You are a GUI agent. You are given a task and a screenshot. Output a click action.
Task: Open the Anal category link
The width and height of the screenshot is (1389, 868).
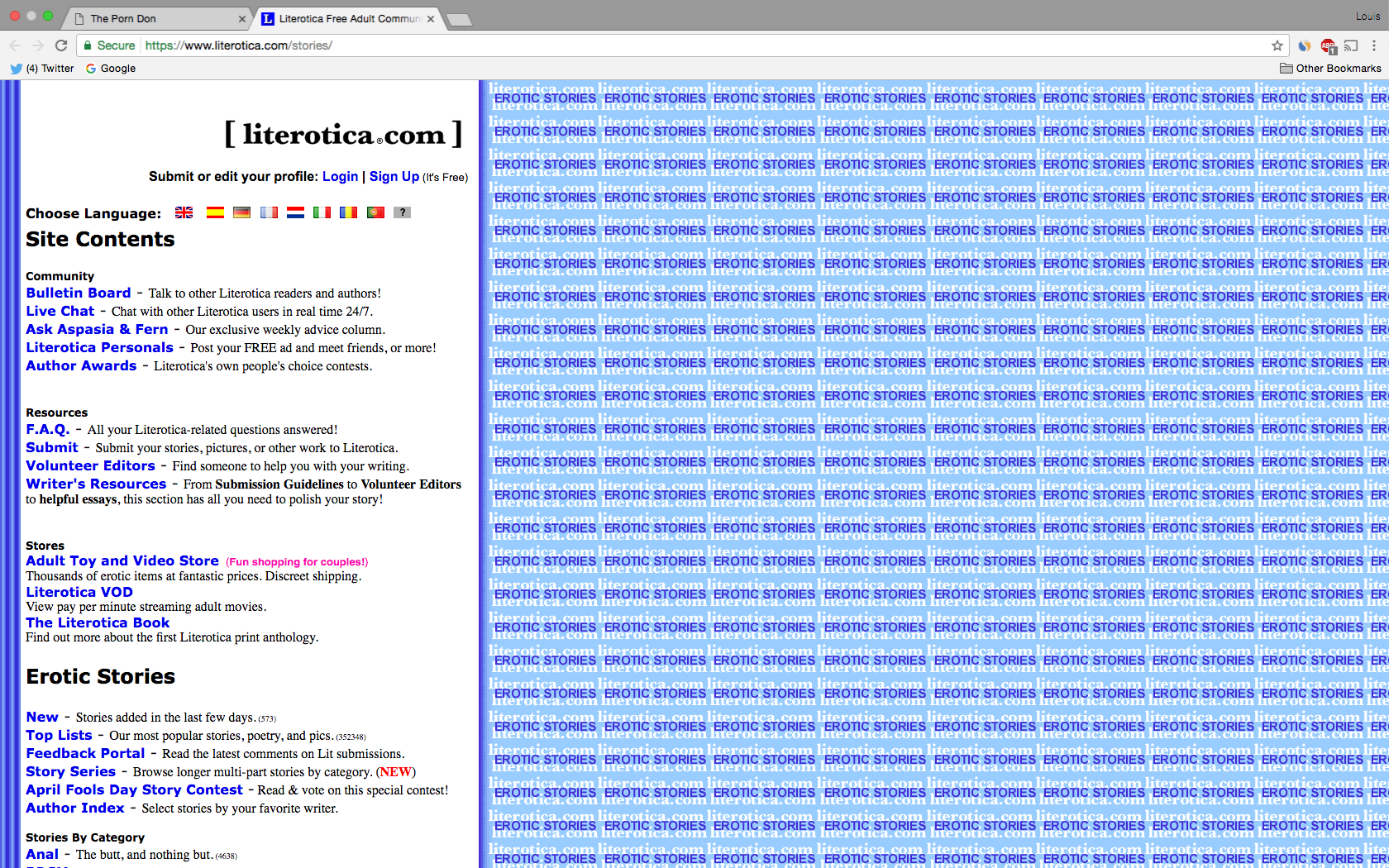tap(42, 854)
